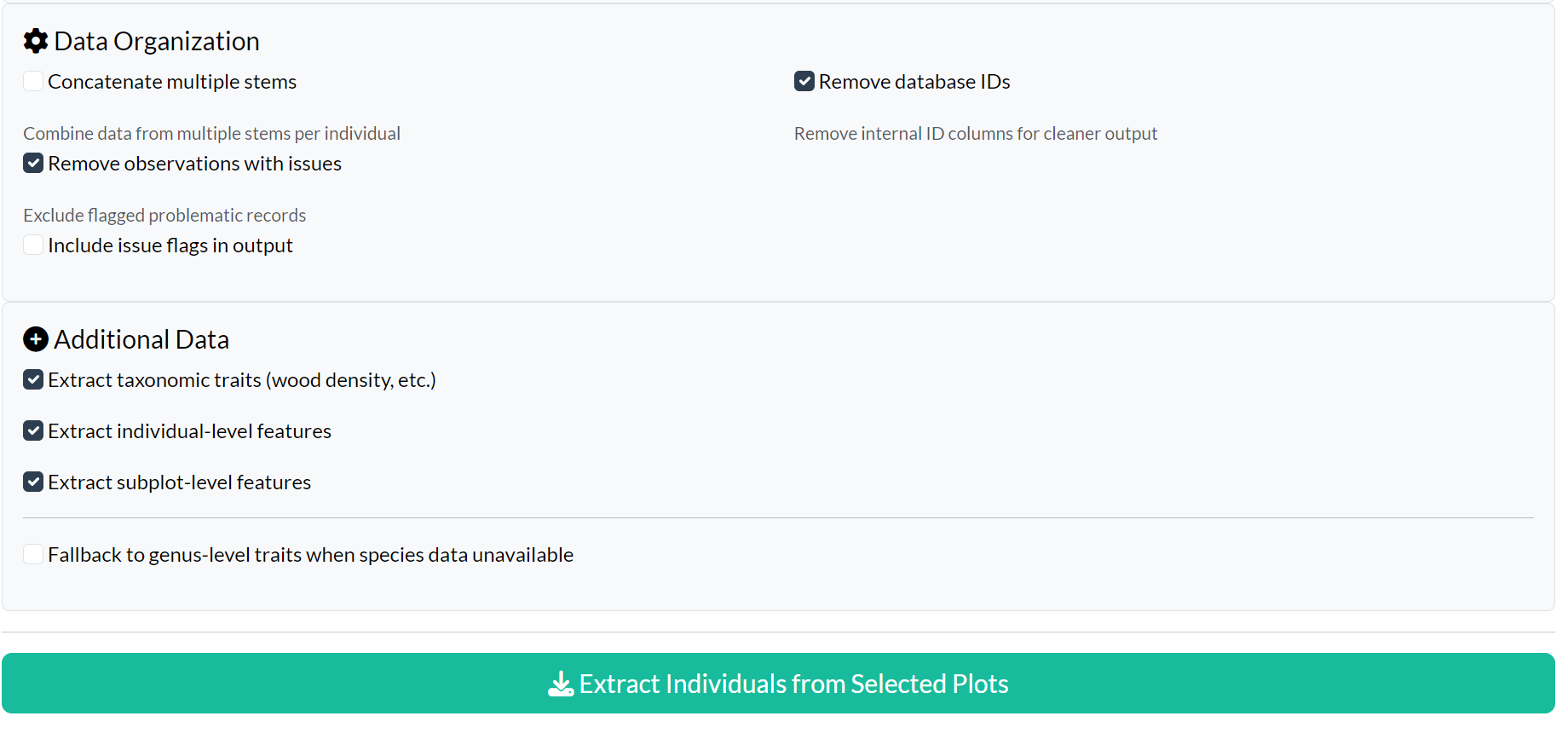Enable Concatenate multiple stems

pyautogui.click(x=32, y=80)
